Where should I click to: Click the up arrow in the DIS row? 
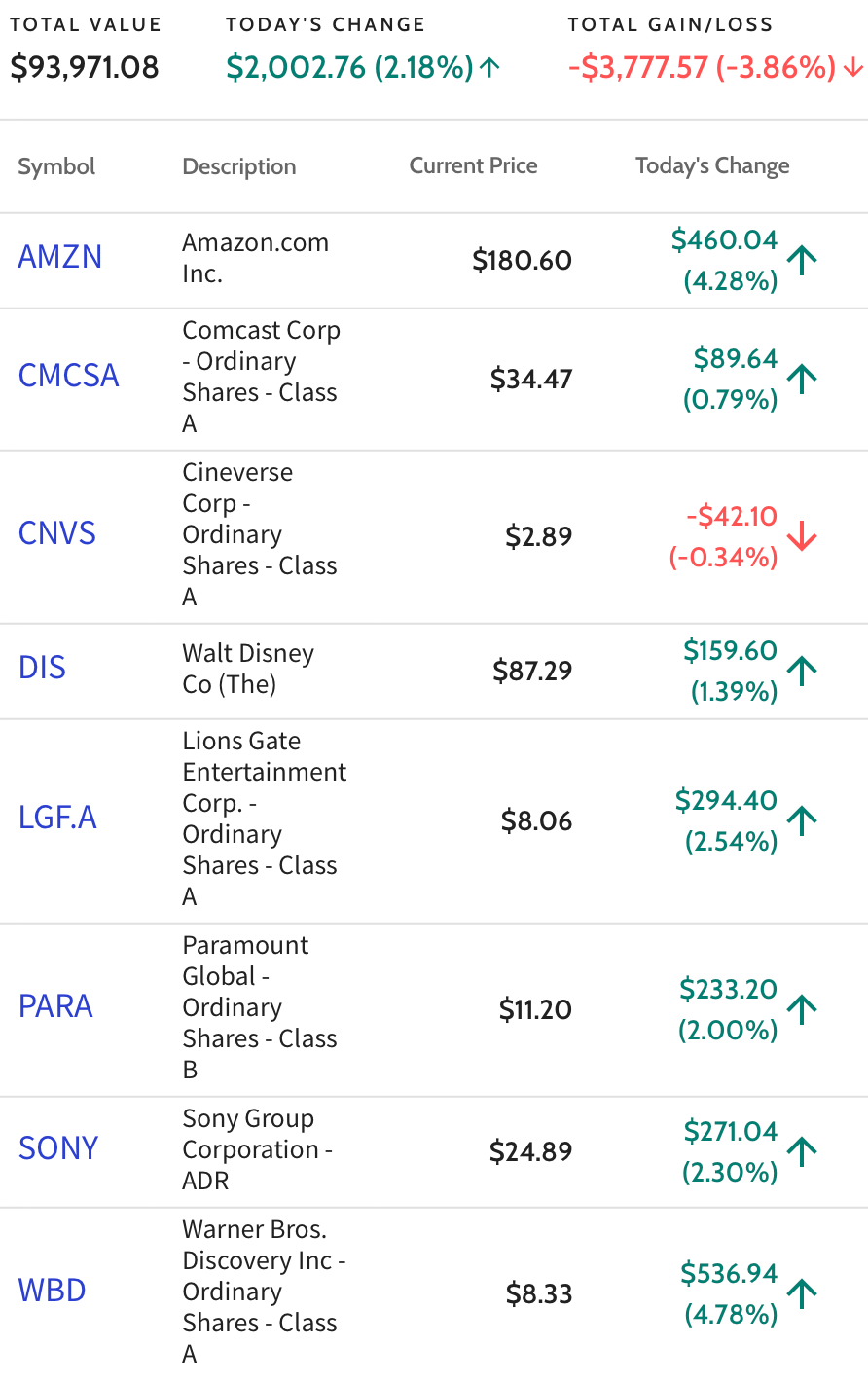click(802, 671)
